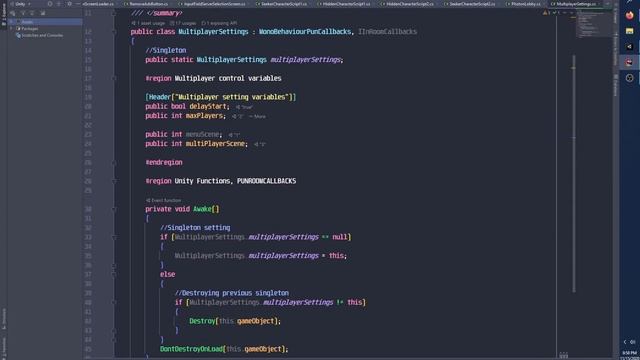Screen dimensions: 640x360
Task: Click the multiPlayerScene field name
Action: click(215, 144)
